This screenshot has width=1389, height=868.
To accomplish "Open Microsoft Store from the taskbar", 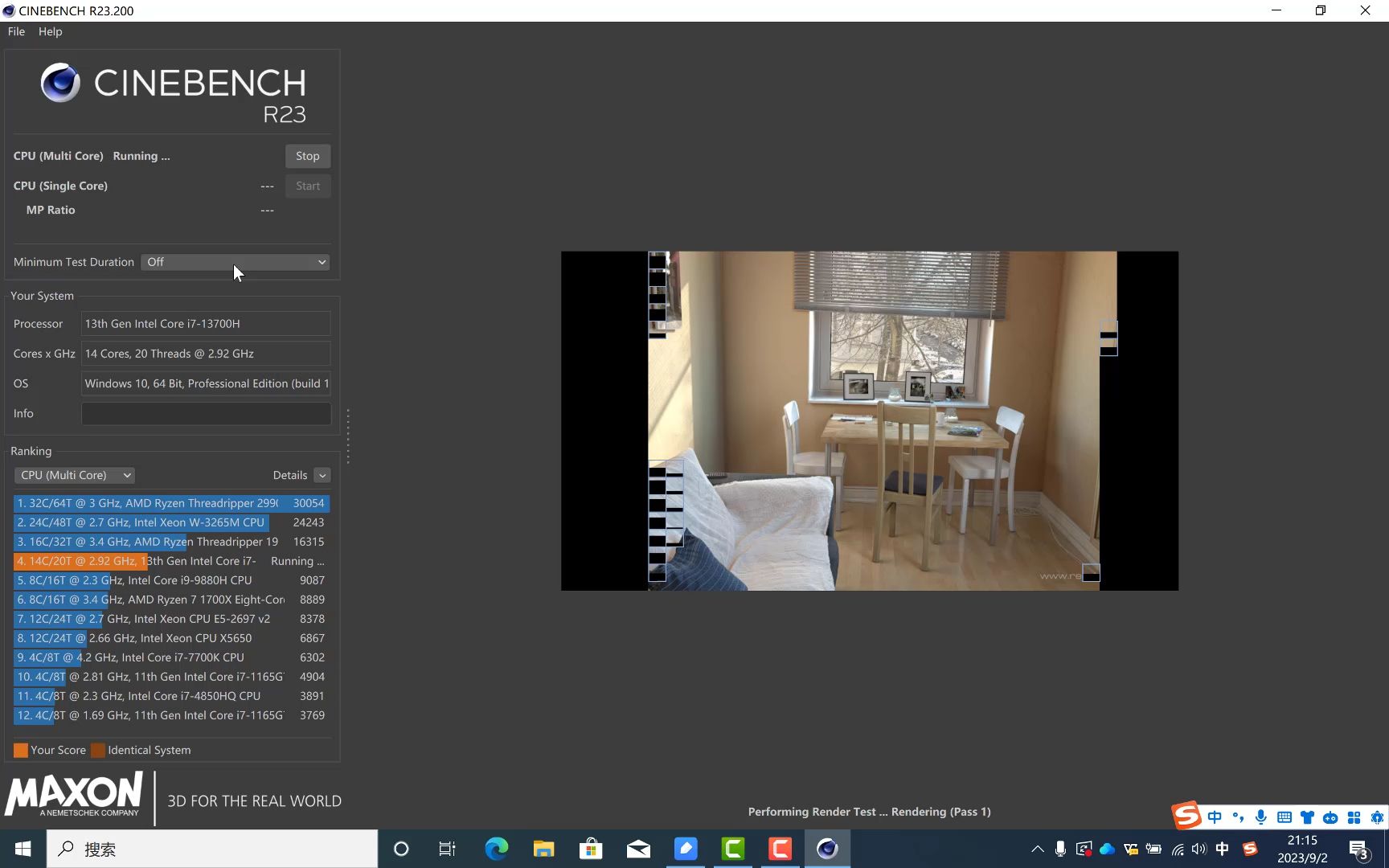I will [591, 849].
